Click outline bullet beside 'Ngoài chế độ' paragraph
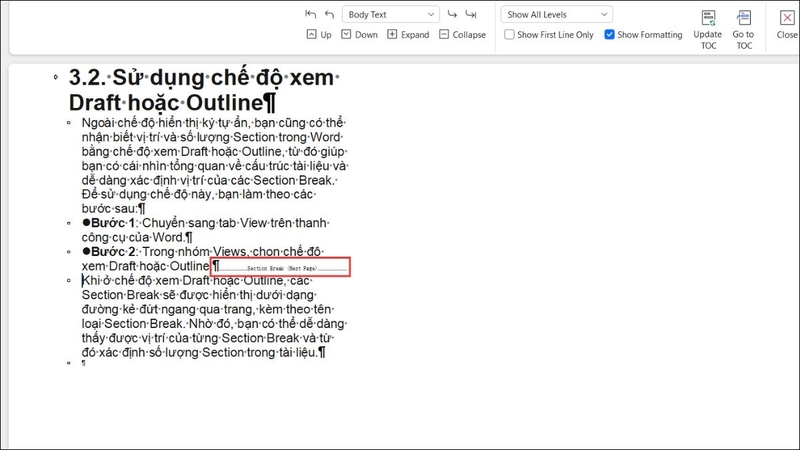Screen dimensions: 800x450 pyautogui.click(x=69, y=122)
